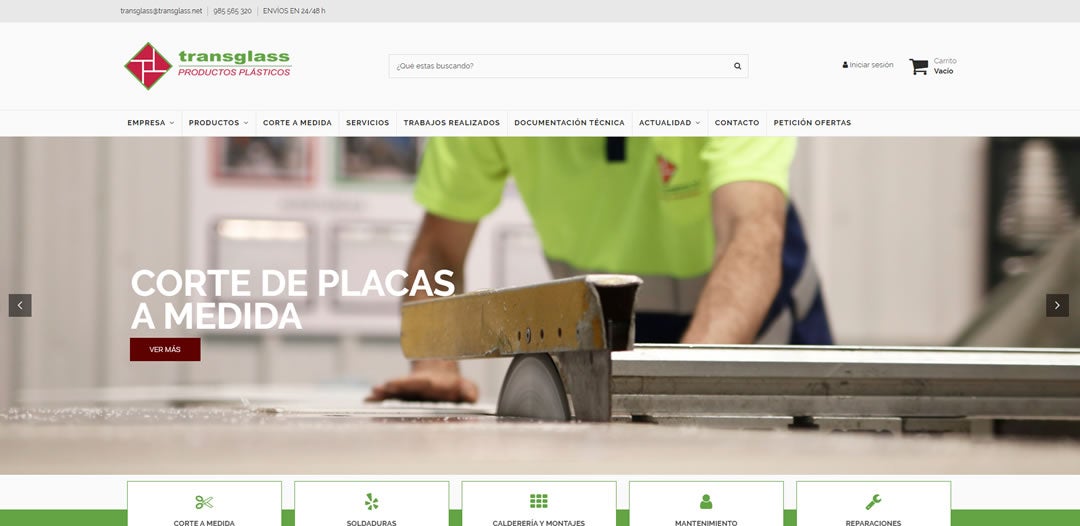Open the Mantenimiento service card label

[x=706, y=523]
